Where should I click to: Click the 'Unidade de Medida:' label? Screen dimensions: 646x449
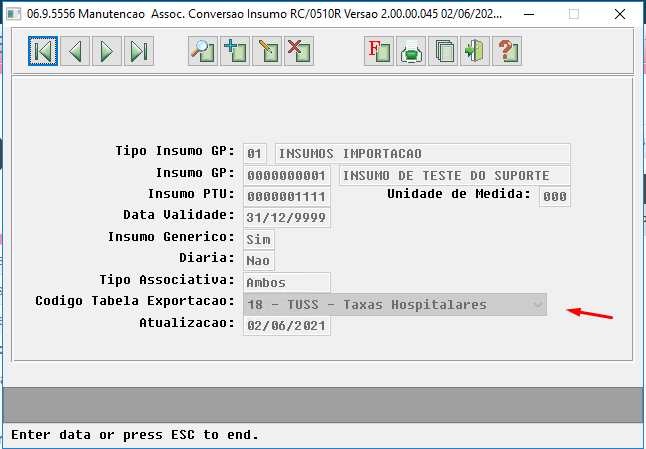click(459, 194)
